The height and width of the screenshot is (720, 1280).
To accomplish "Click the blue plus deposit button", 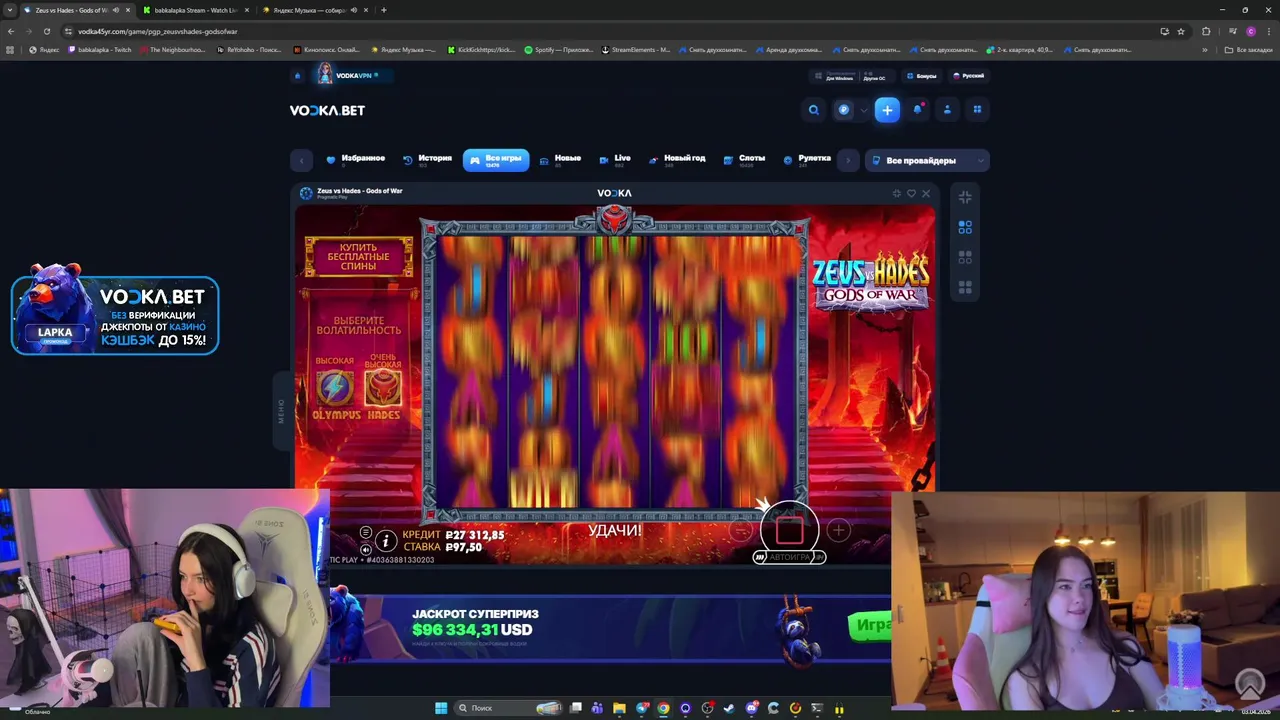I will (x=887, y=110).
